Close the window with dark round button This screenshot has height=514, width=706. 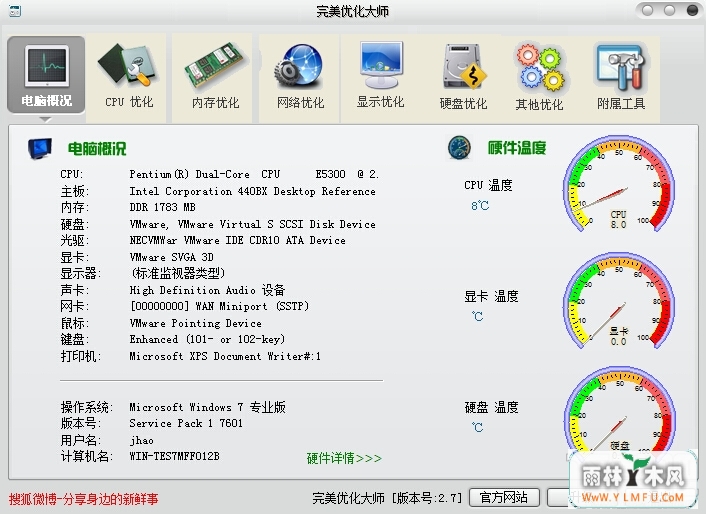[x=692, y=10]
